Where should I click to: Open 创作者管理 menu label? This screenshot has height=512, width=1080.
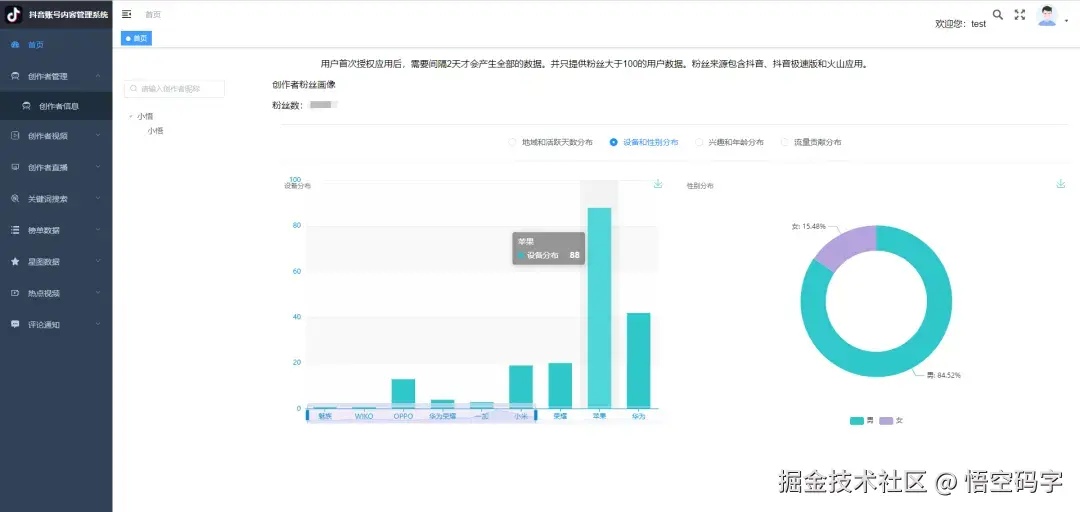[x=48, y=76]
